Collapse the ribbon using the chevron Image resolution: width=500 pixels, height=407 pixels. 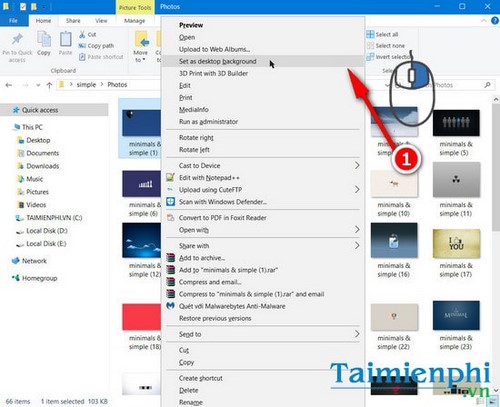tap(483, 21)
